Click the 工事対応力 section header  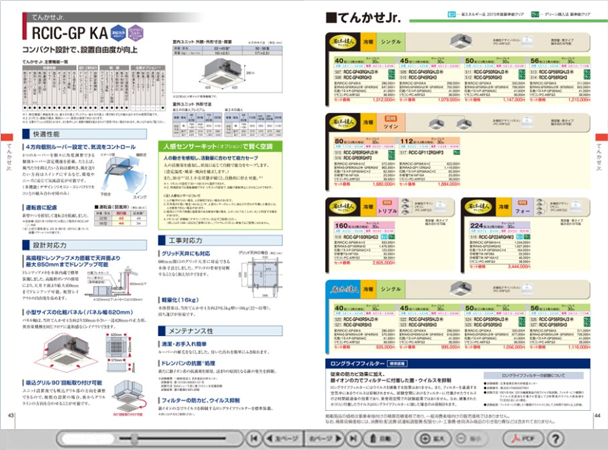tap(220, 240)
